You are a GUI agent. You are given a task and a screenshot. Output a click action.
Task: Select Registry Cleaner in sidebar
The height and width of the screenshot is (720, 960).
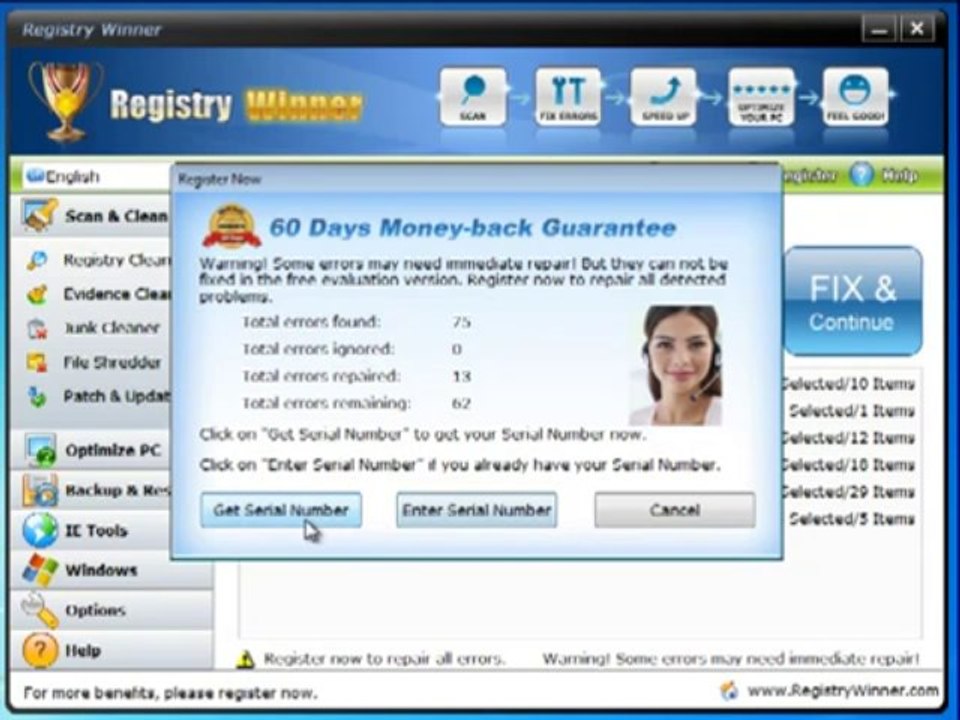(116, 260)
